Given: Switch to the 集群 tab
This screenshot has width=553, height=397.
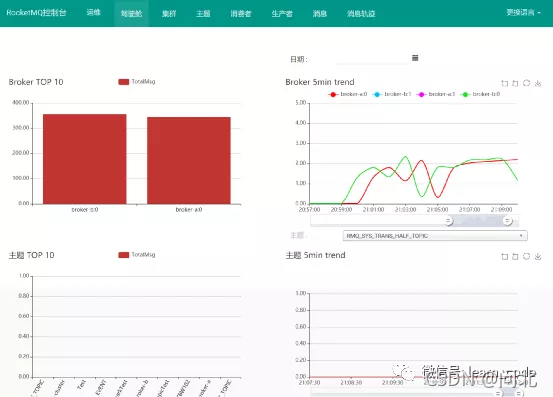Looking at the screenshot, I should coord(169,13).
